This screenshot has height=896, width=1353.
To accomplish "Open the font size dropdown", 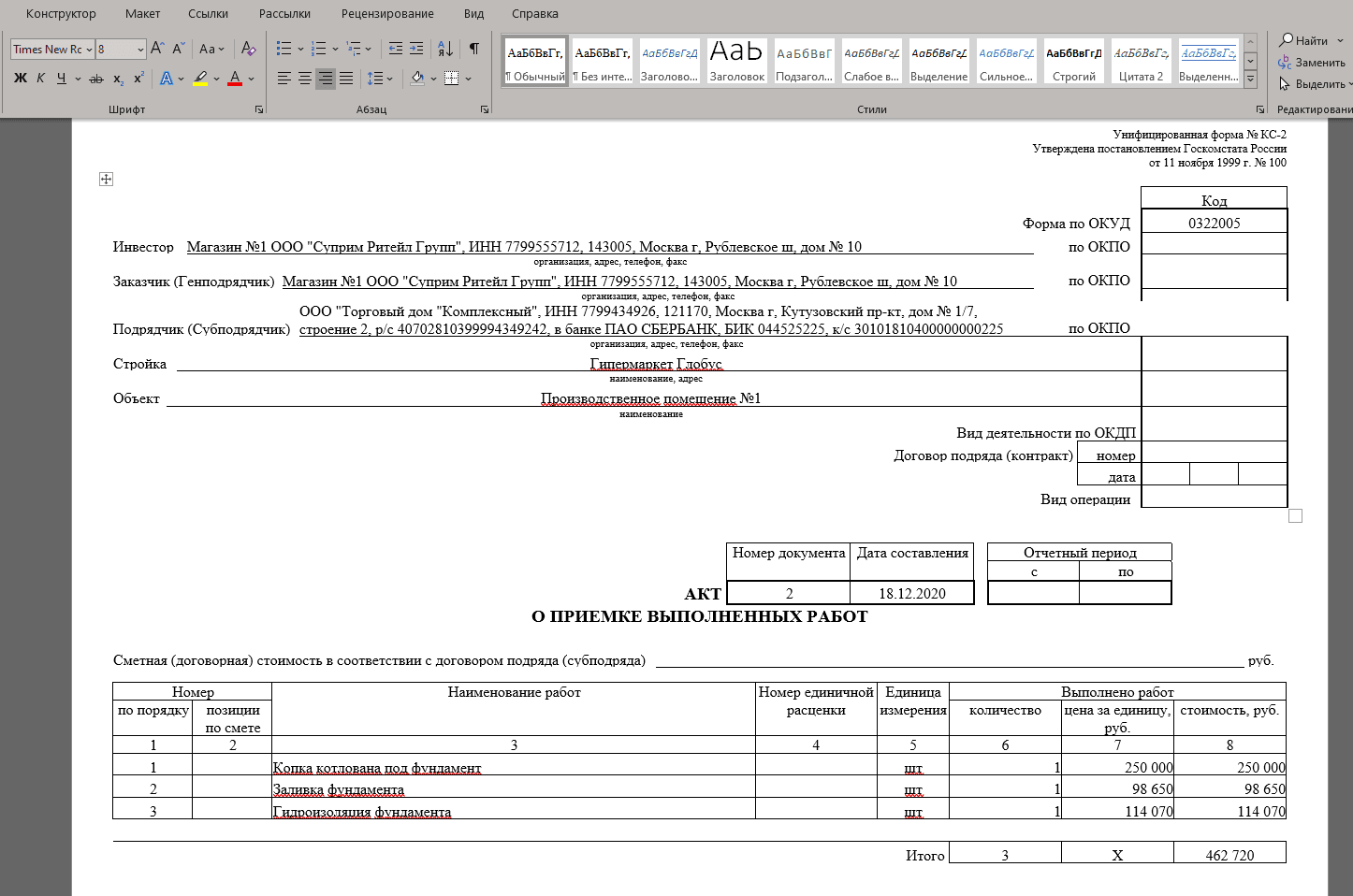I will [140, 50].
